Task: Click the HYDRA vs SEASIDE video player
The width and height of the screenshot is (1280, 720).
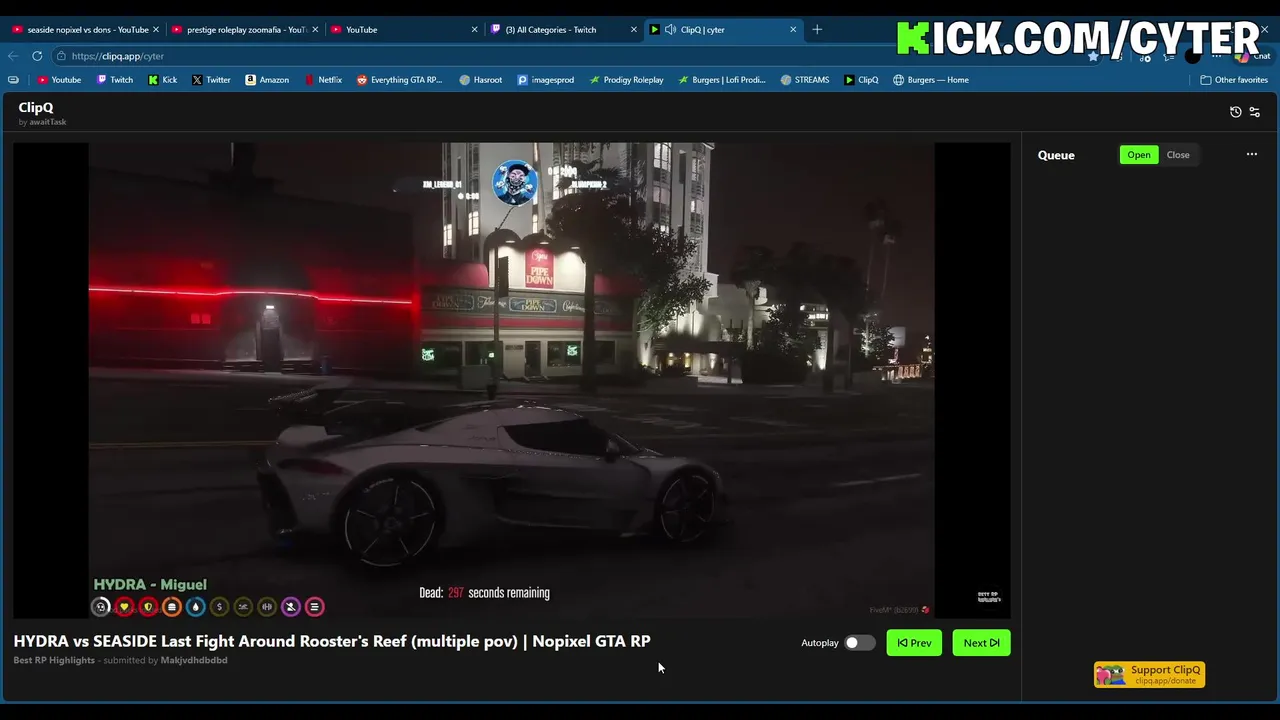Action: click(x=512, y=380)
